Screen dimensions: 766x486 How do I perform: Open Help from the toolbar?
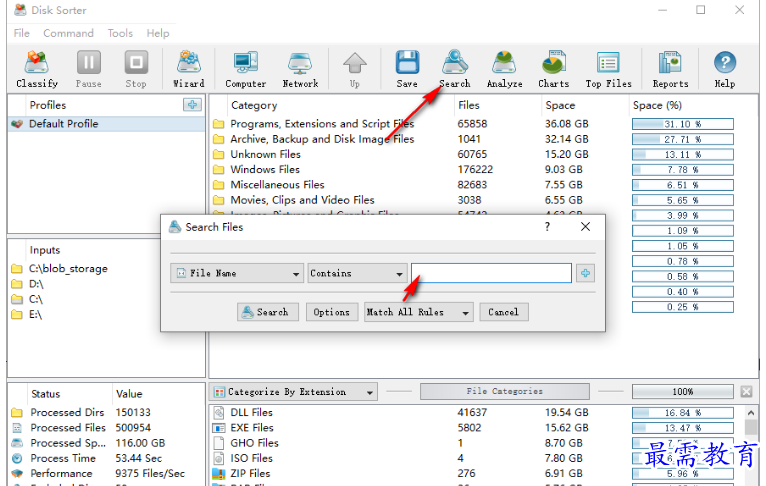click(x=724, y=69)
